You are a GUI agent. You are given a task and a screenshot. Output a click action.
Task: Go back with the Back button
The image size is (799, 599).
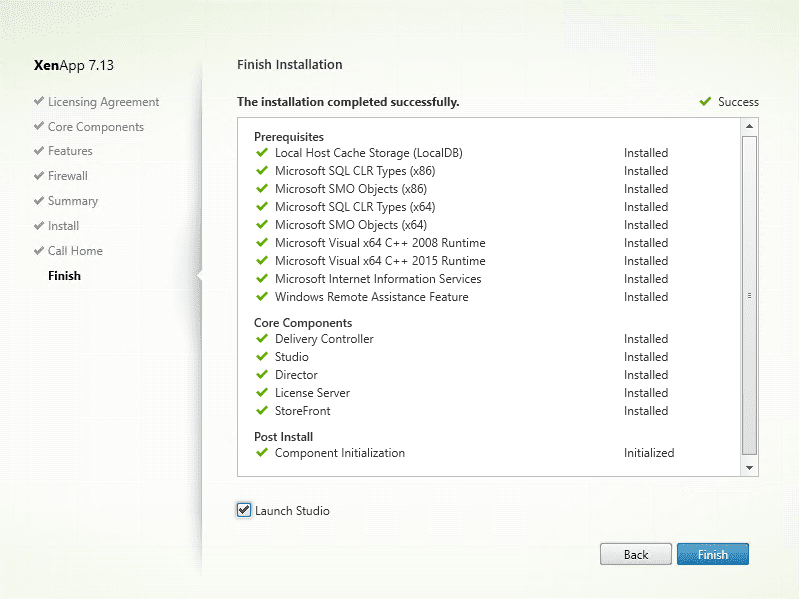[635, 554]
